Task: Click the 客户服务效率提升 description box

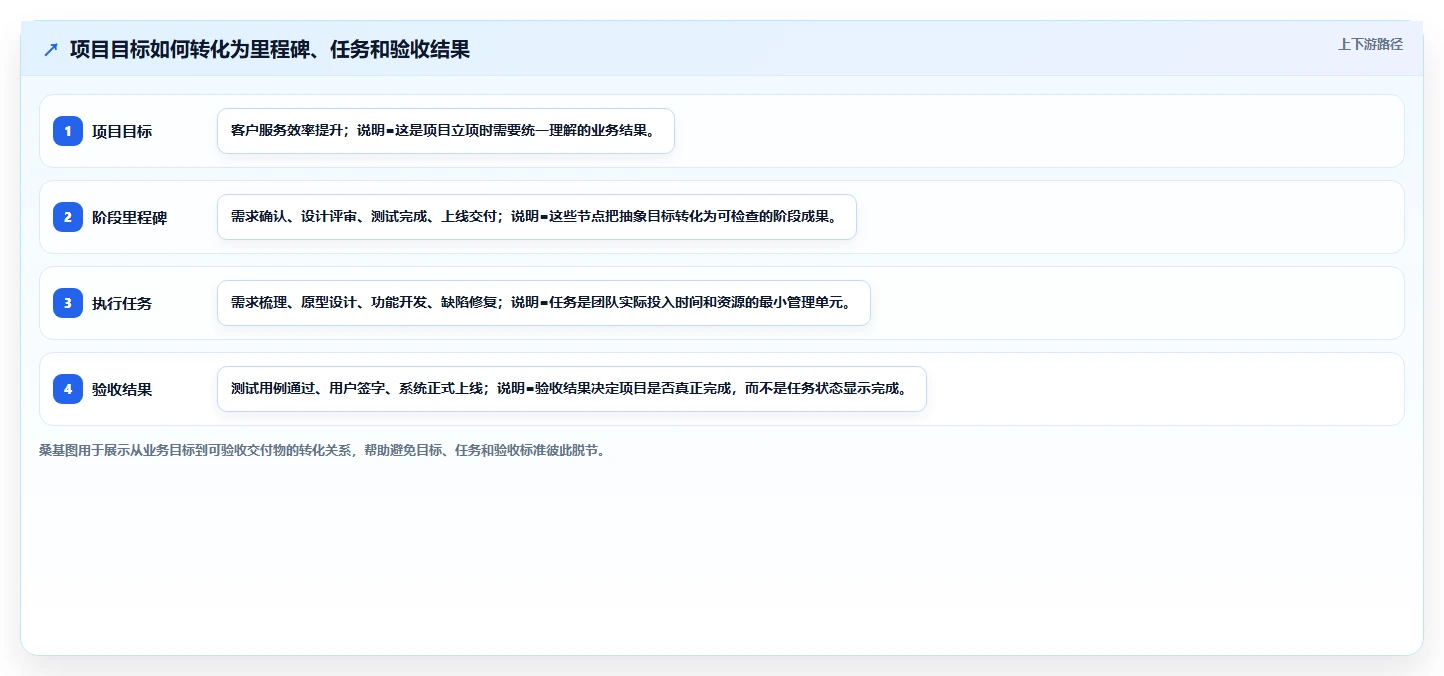Action: coord(446,131)
